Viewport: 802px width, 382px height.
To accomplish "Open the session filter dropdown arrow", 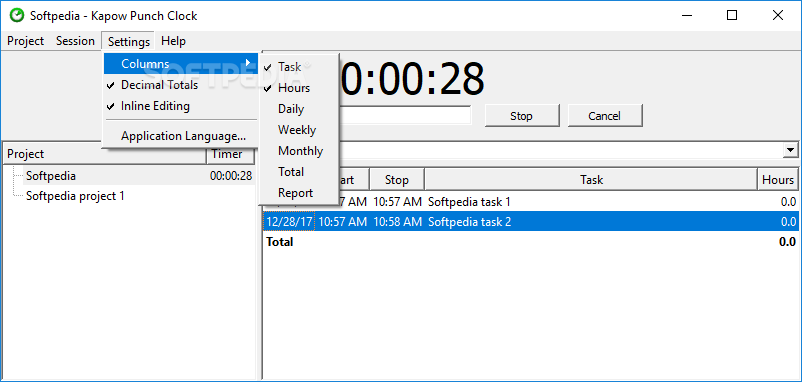I will pyautogui.click(x=791, y=150).
